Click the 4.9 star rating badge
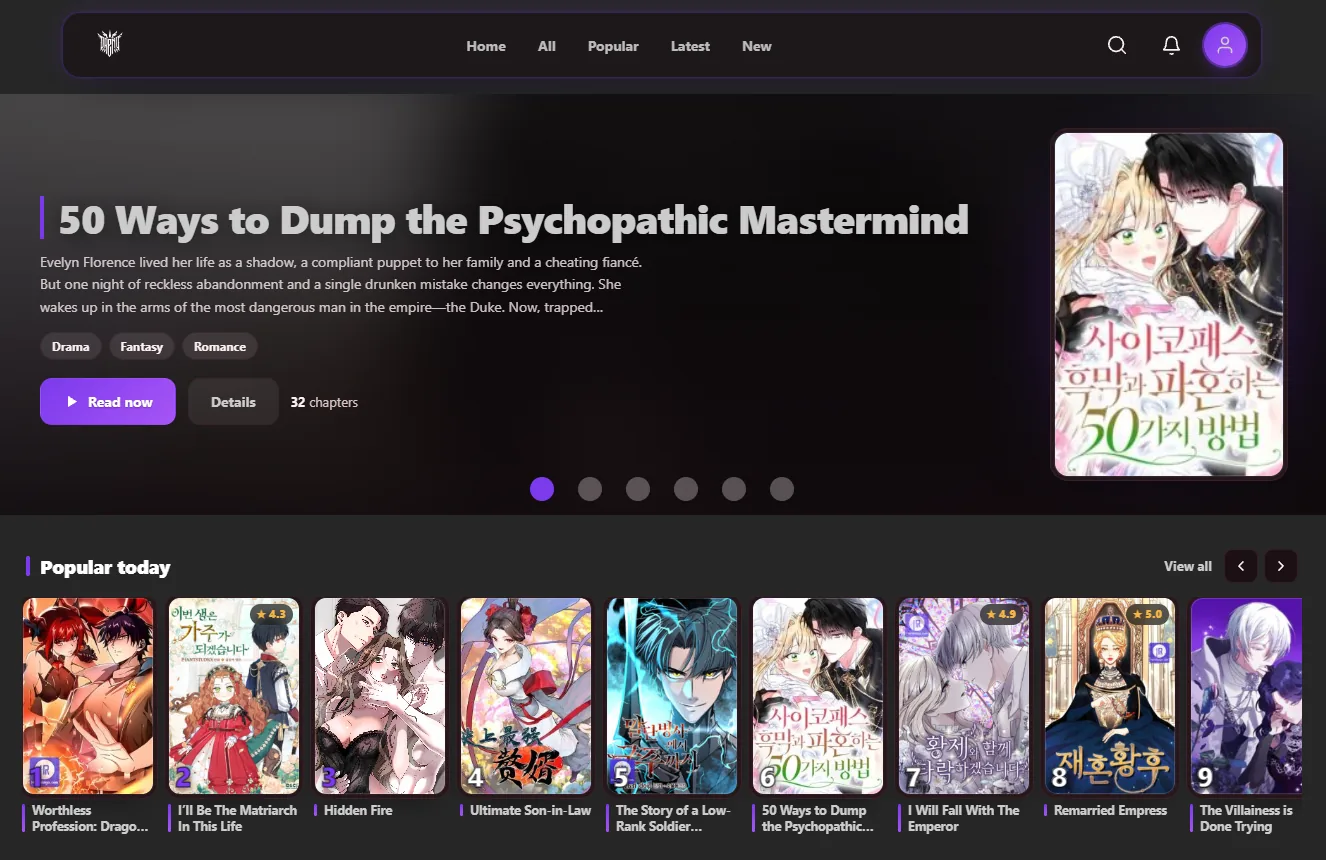 1001,614
